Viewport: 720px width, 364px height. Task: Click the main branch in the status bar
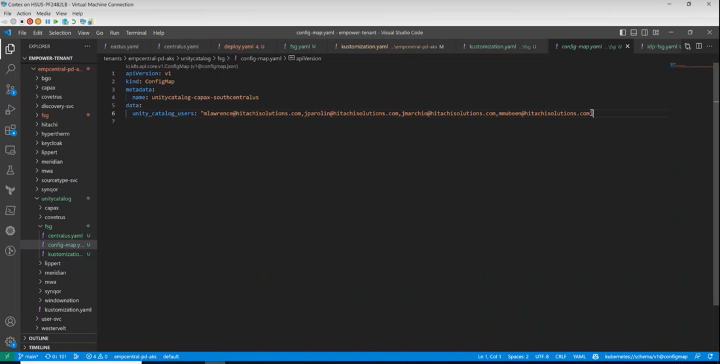click(x=28, y=357)
